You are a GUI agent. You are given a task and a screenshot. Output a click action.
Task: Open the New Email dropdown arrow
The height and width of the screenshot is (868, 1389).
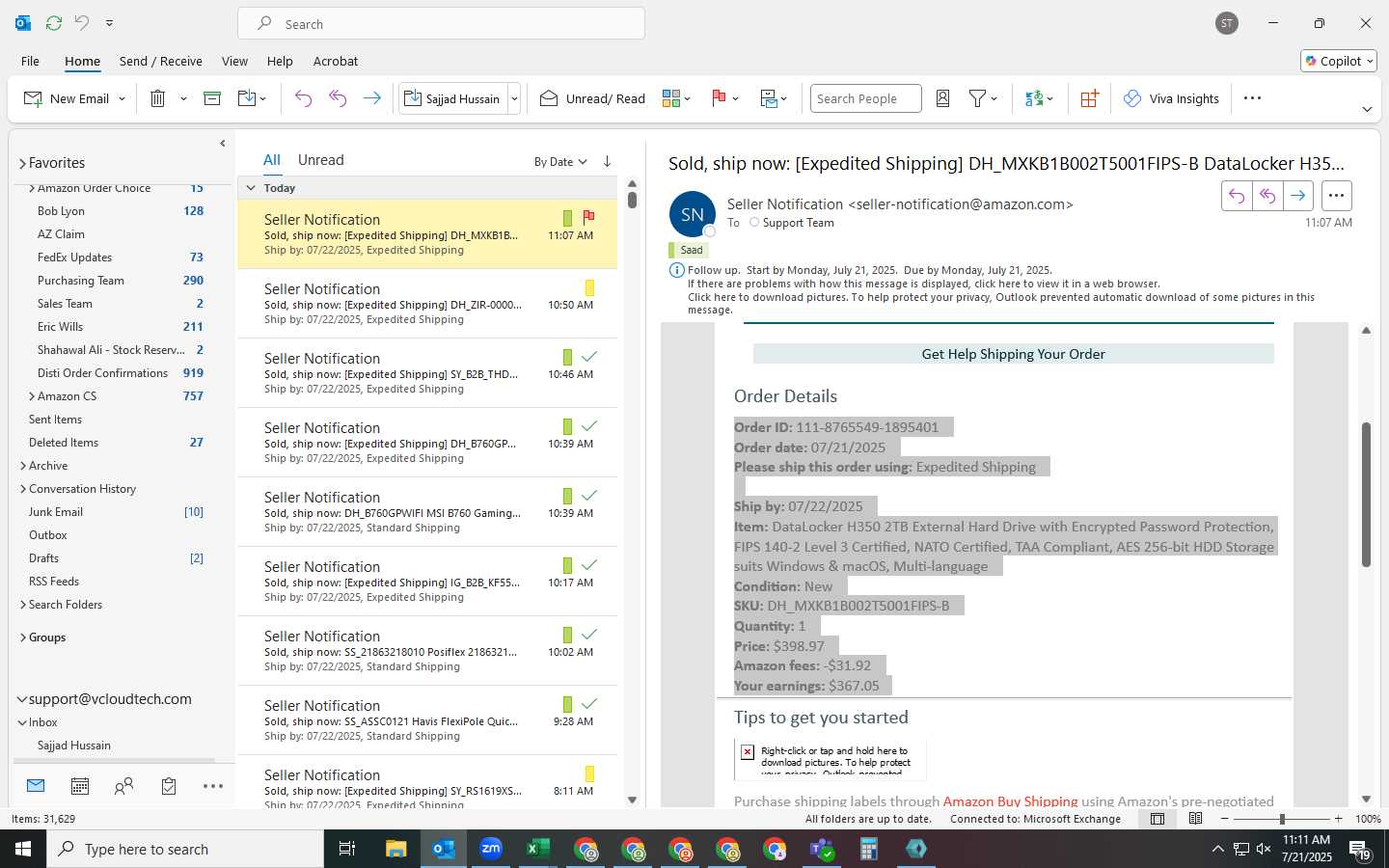122,98
